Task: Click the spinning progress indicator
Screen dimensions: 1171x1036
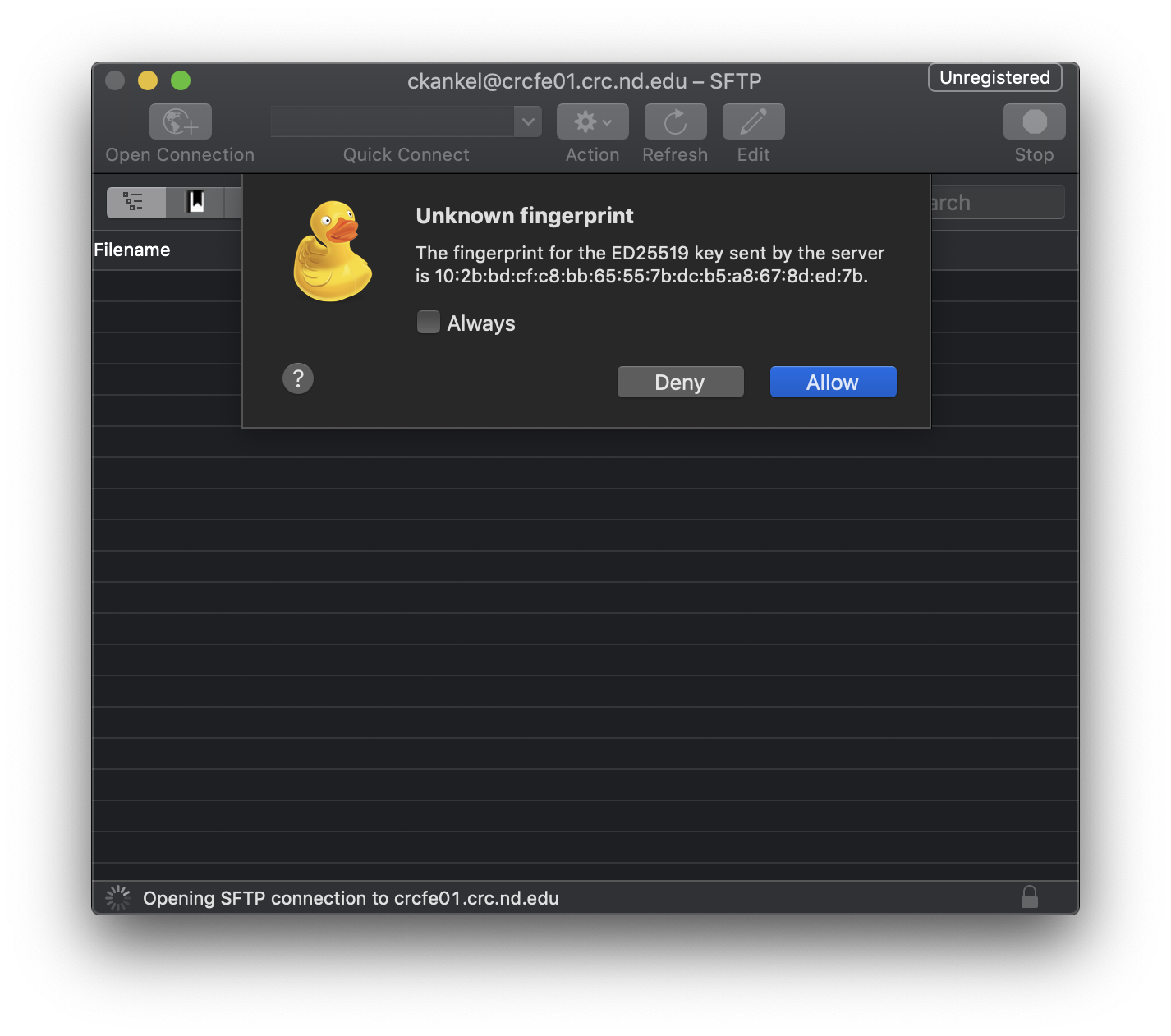Action: [118, 897]
